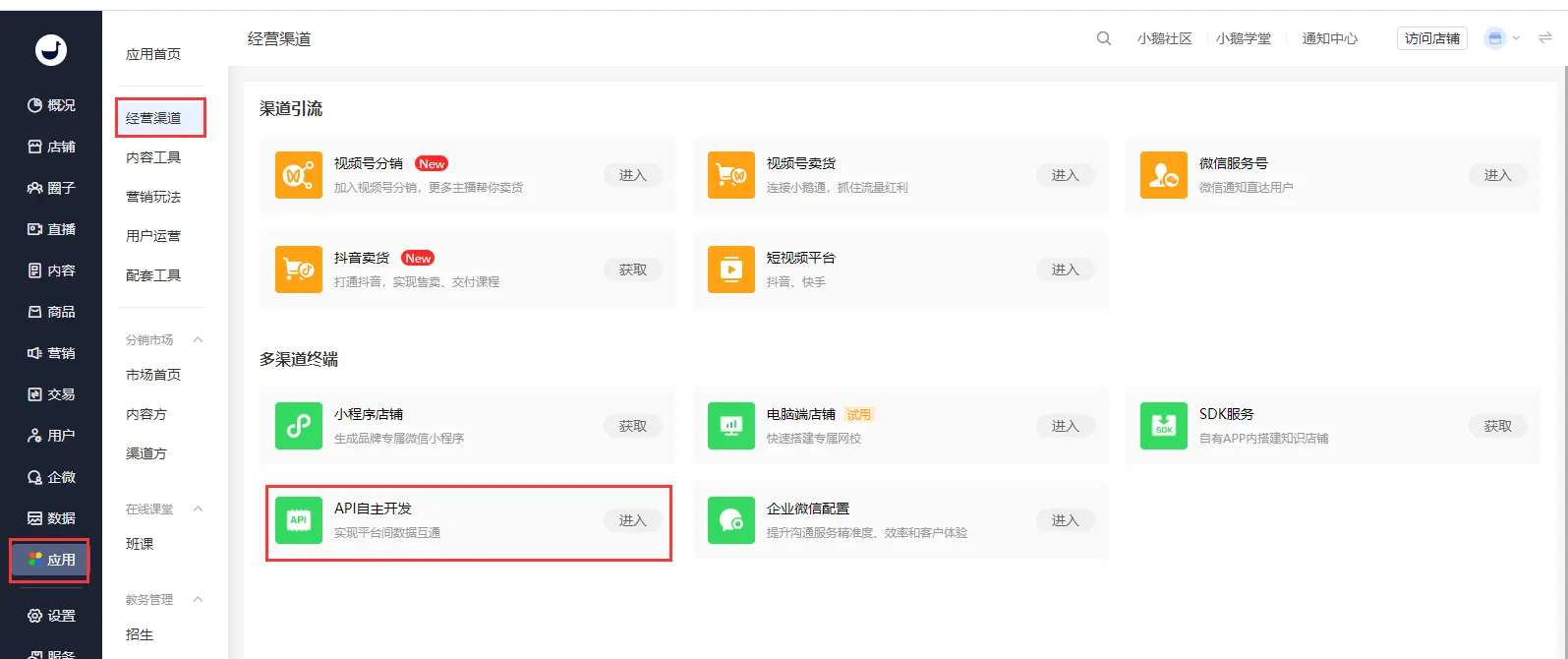Viewport: 1568px width, 659px height.
Task: Click the 企业微信配置 chat icon
Action: click(731, 520)
